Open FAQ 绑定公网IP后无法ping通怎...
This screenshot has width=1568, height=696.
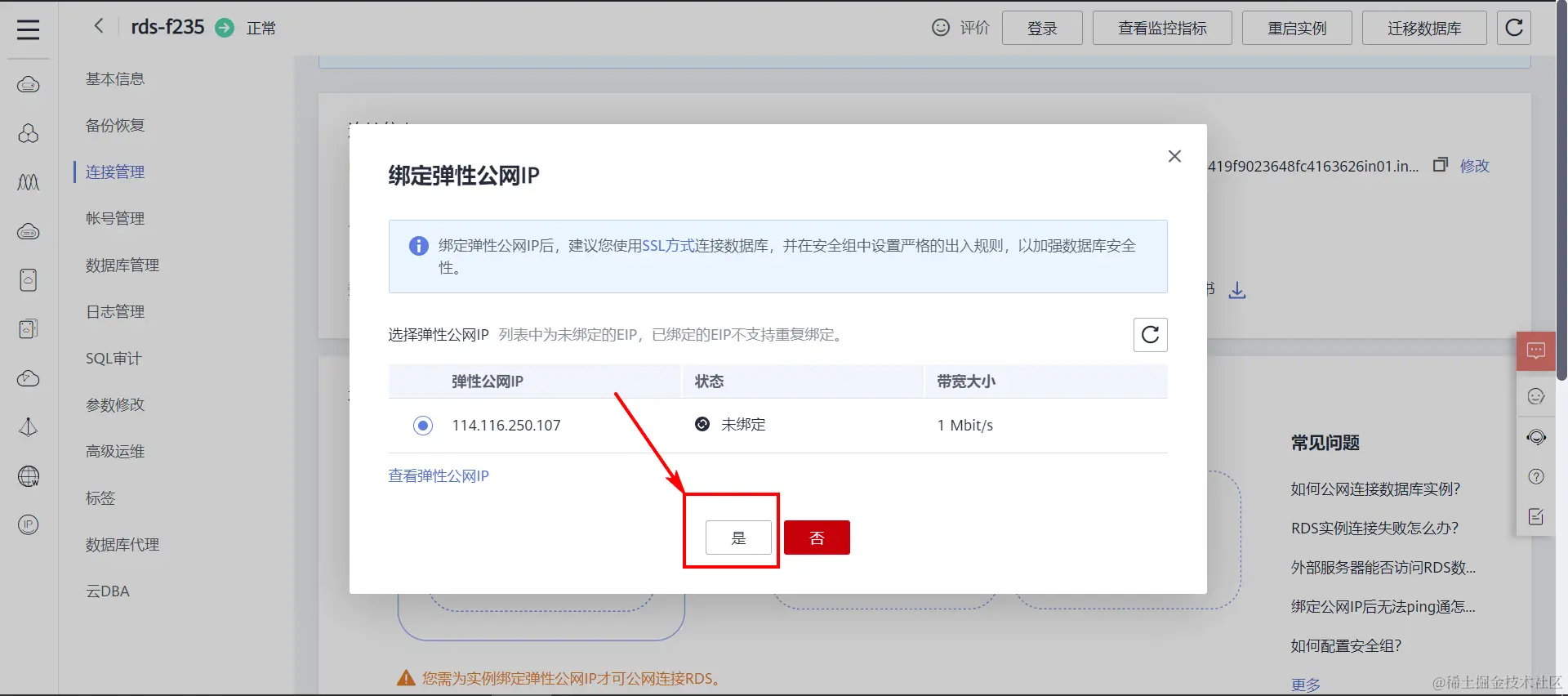click(x=1383, y=607)
